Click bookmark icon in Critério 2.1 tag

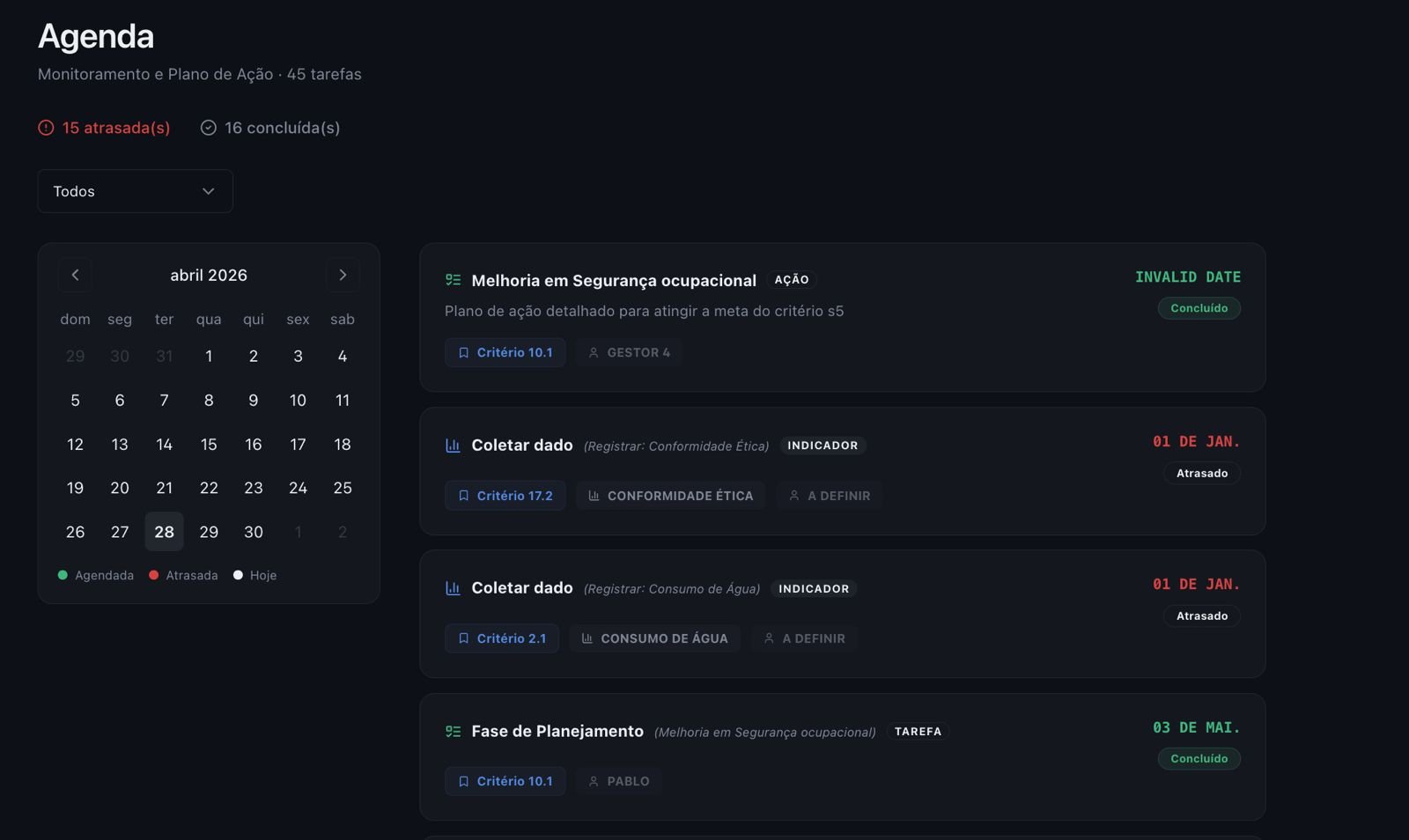tap(463, 638)
